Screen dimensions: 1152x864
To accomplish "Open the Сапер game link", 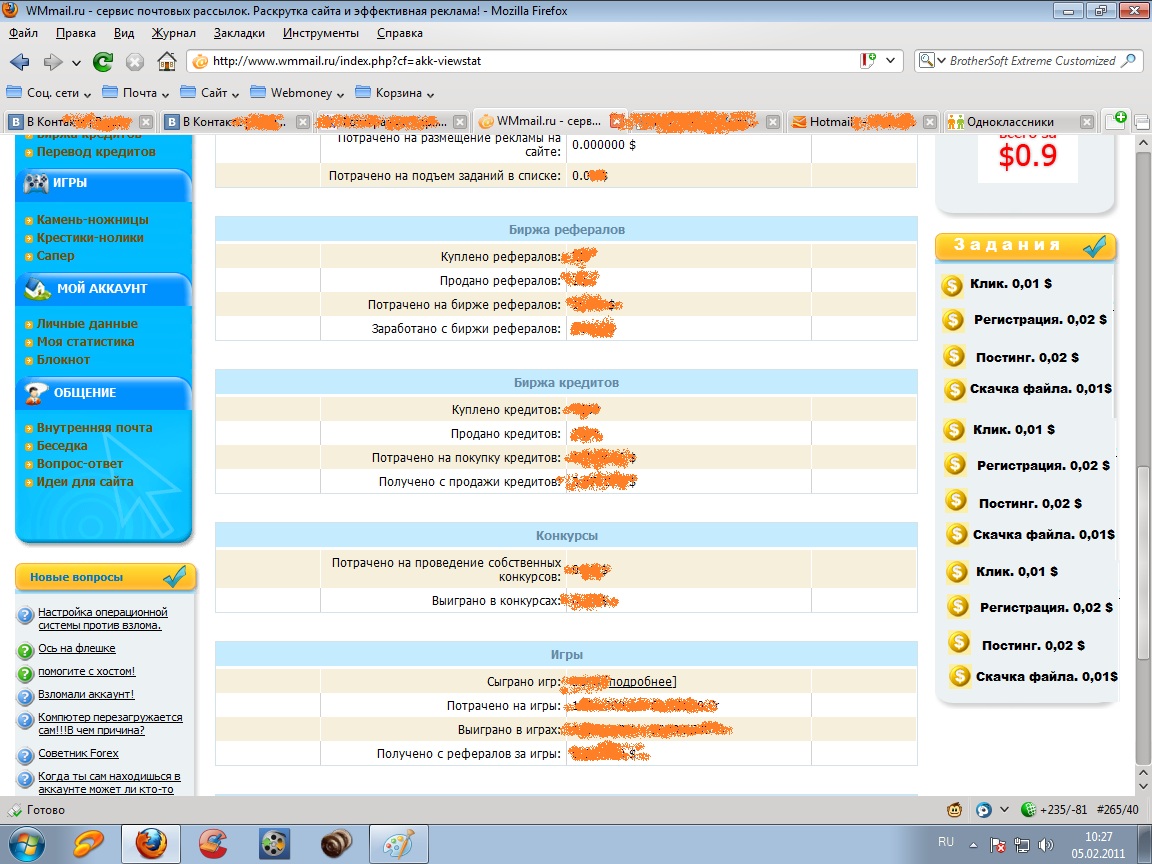I will pyautogui.click(x=56, y=256).
